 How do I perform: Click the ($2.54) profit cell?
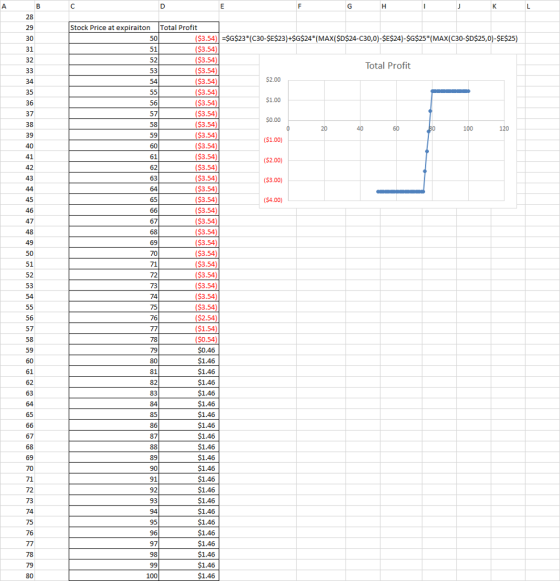pyautogui.click(x=189, y=318)
